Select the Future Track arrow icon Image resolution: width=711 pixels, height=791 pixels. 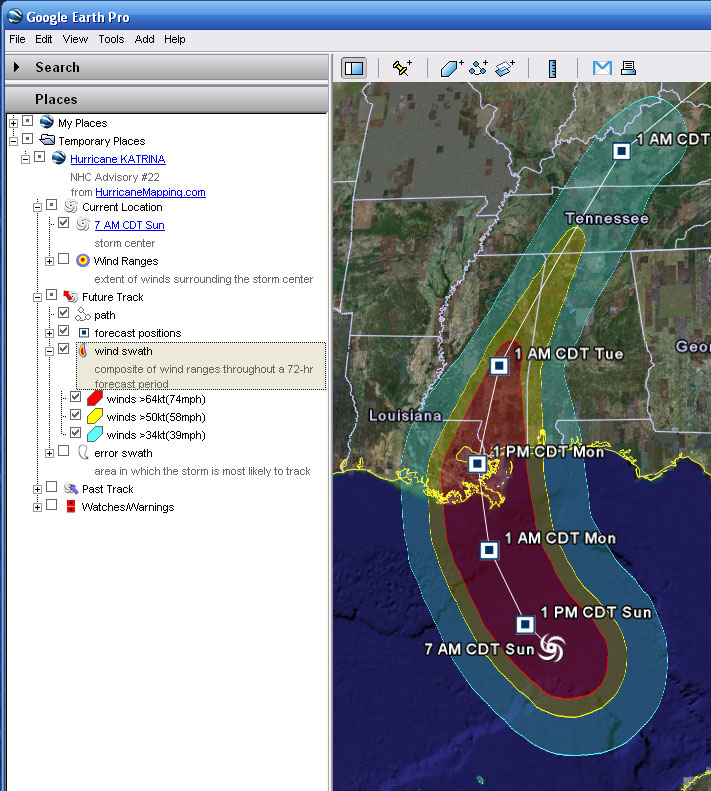pos(71,296)
